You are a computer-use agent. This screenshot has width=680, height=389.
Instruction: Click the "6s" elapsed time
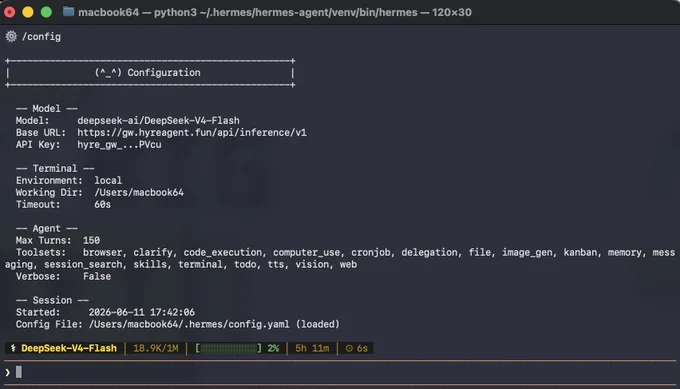coord(362,348)
